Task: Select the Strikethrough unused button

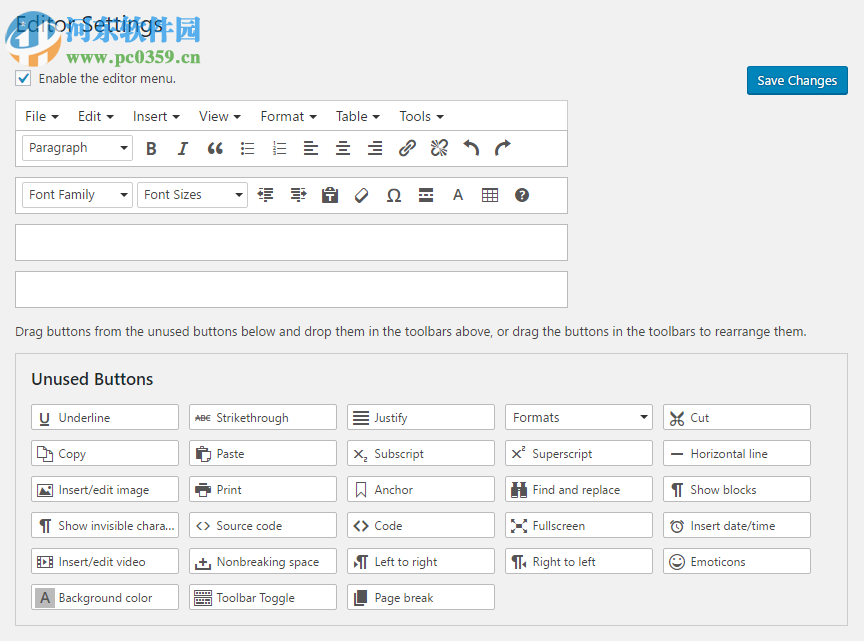Action: tap(263, 417)
